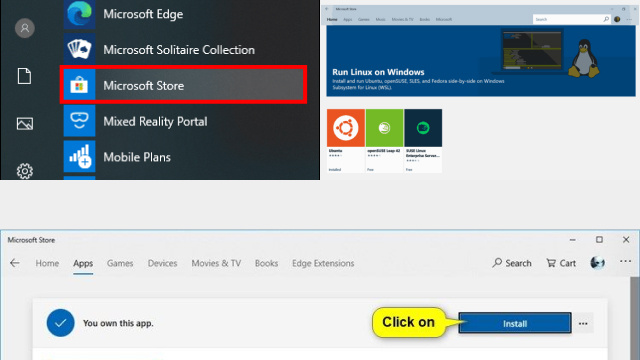Open Books tab in Linux banner Store window
The height and width of the screenshot is (360, 640).
(x=424, y=19)
